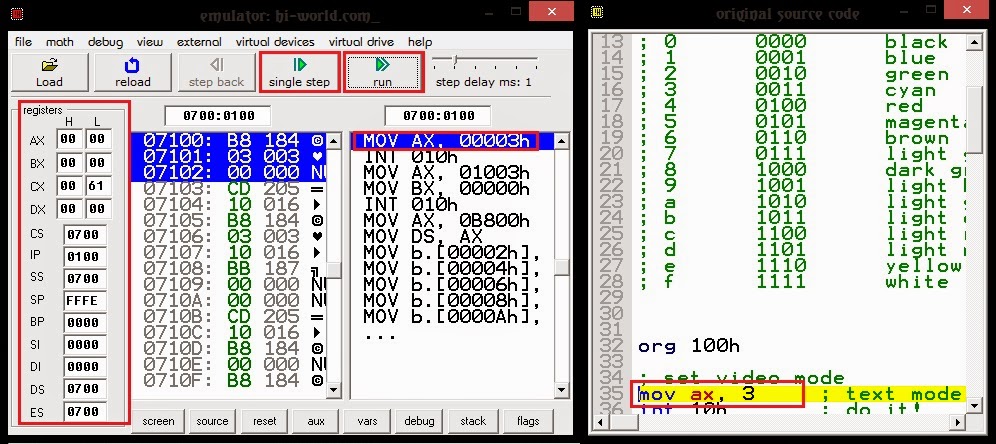Open the view menu
Image resolution: width=996 pixels, height=444 pixels.
point(150,42)
